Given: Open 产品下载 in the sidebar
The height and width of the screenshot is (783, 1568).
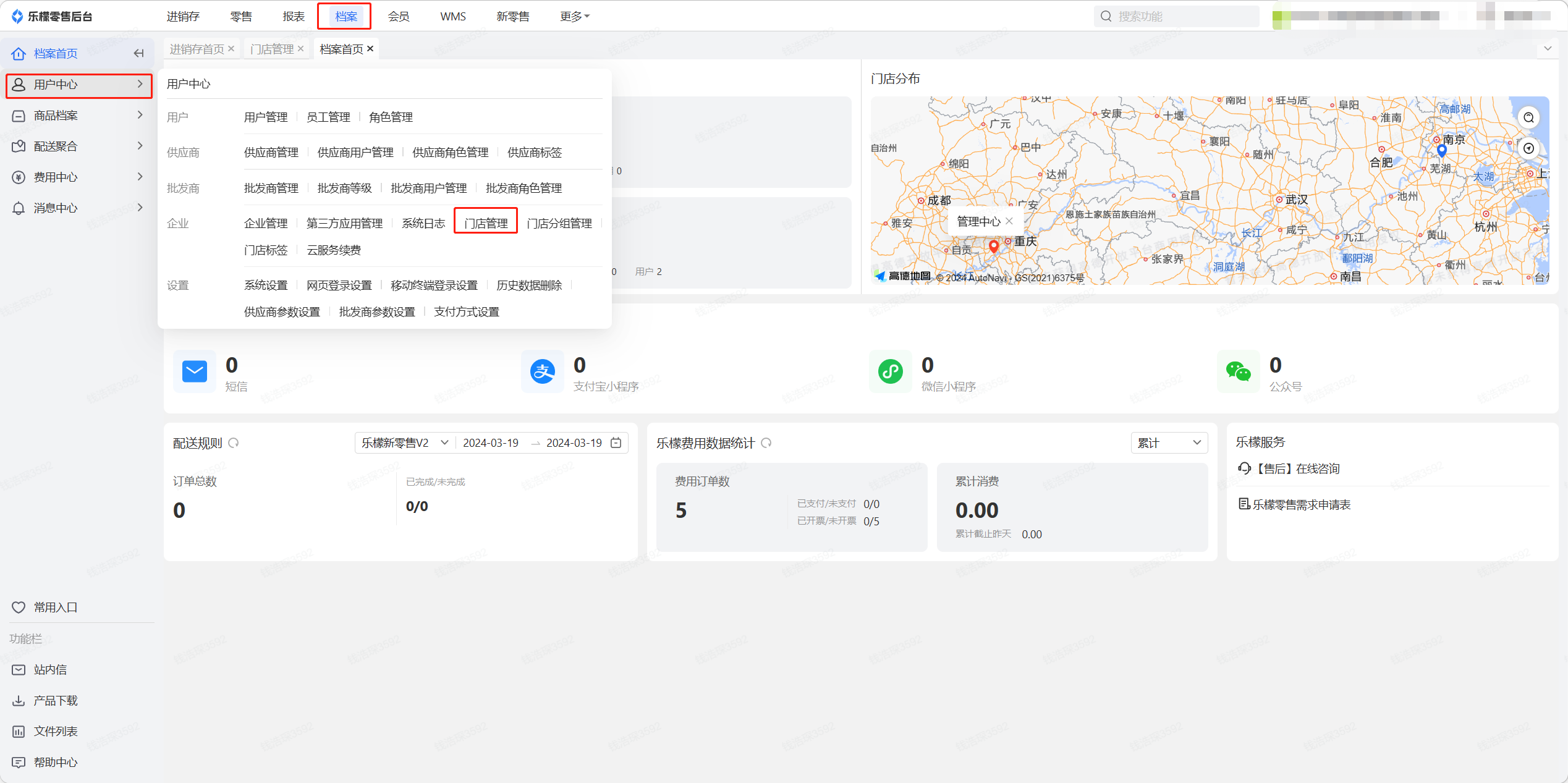Looking at the screenshot, I should [x=55, y=701].
